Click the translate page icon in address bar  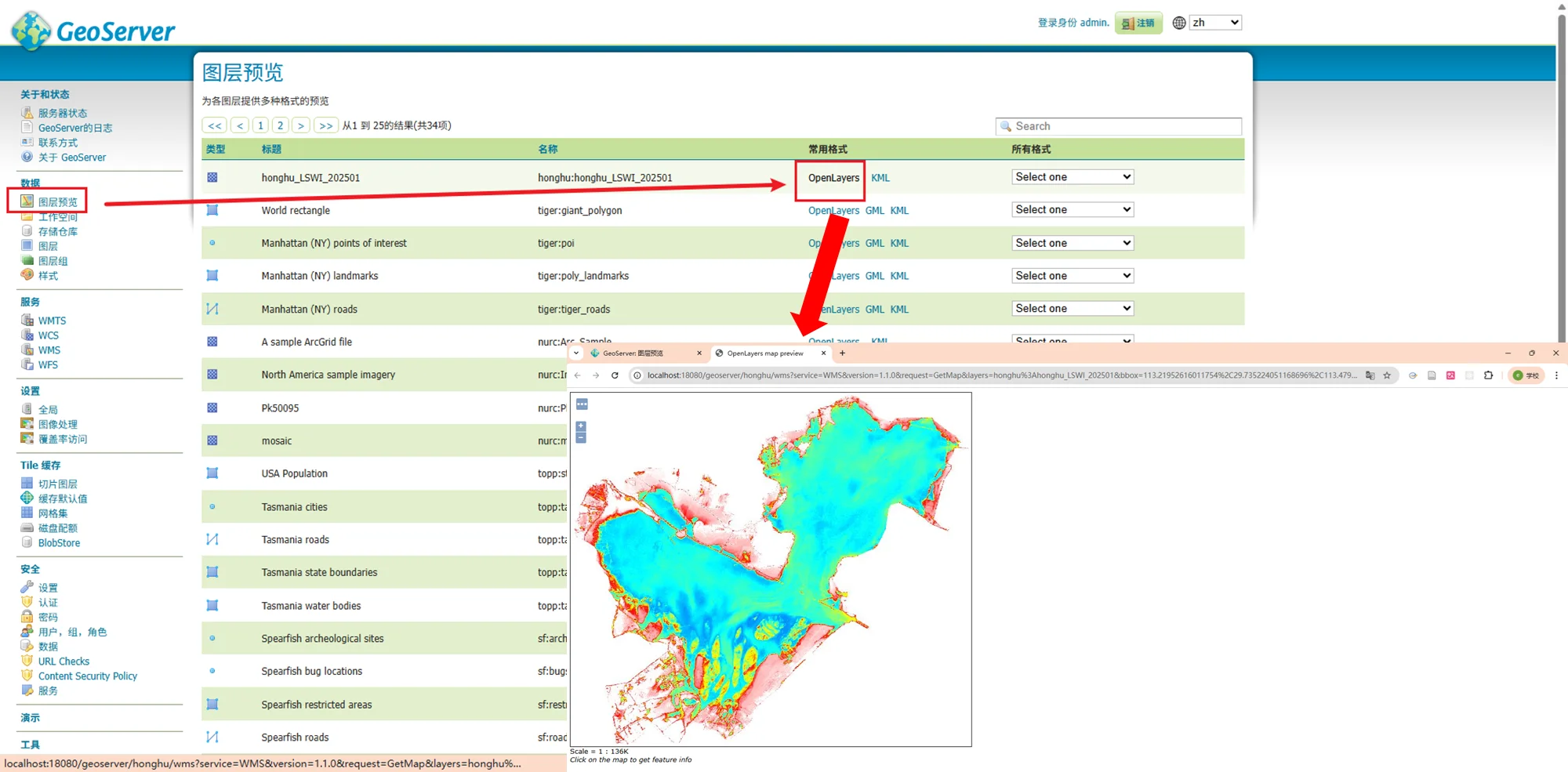click(1370, 375)
